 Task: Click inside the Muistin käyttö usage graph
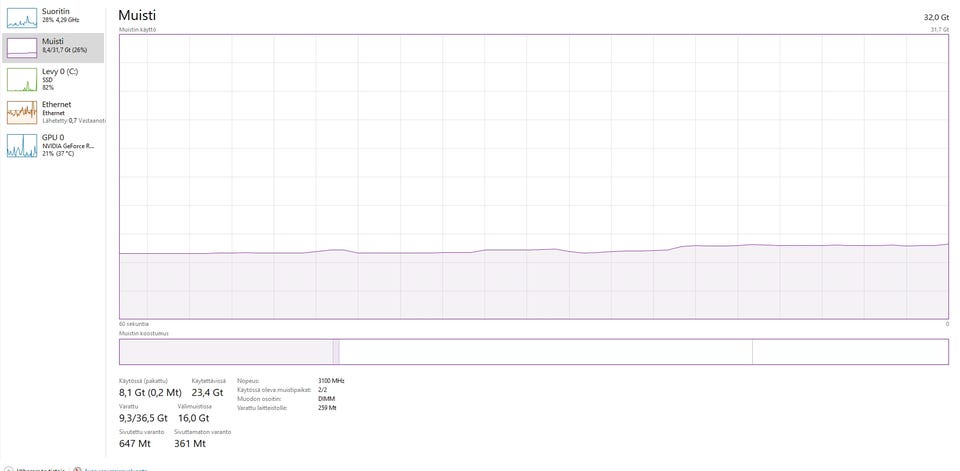coord(534,176)
